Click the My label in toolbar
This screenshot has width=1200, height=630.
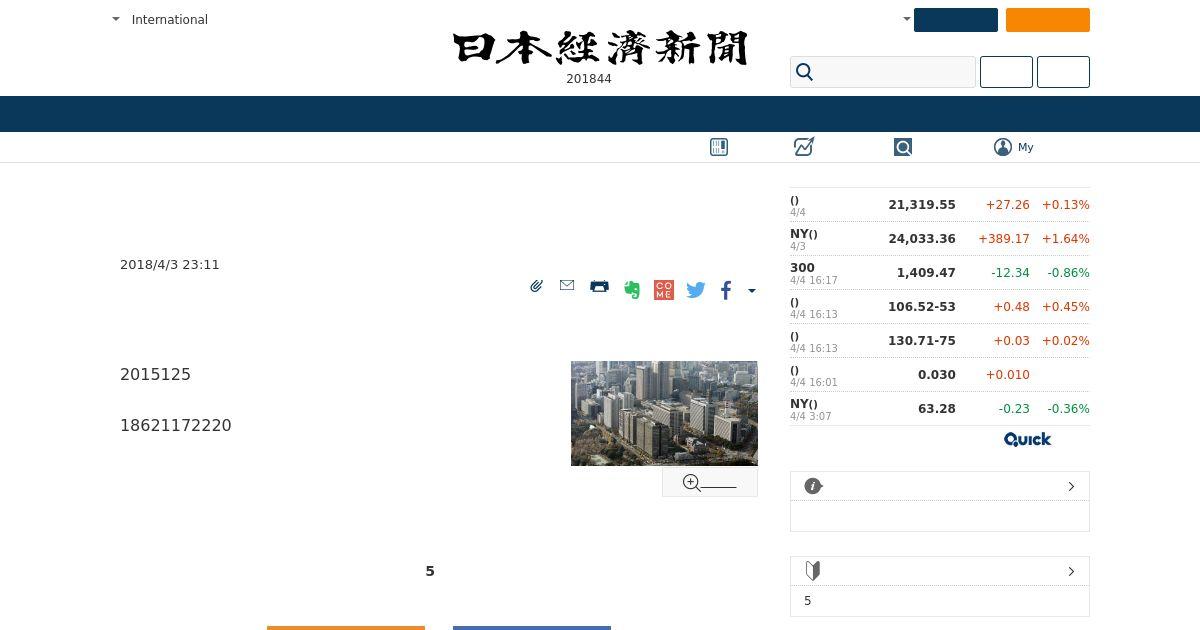click(x=1026, y=147)
